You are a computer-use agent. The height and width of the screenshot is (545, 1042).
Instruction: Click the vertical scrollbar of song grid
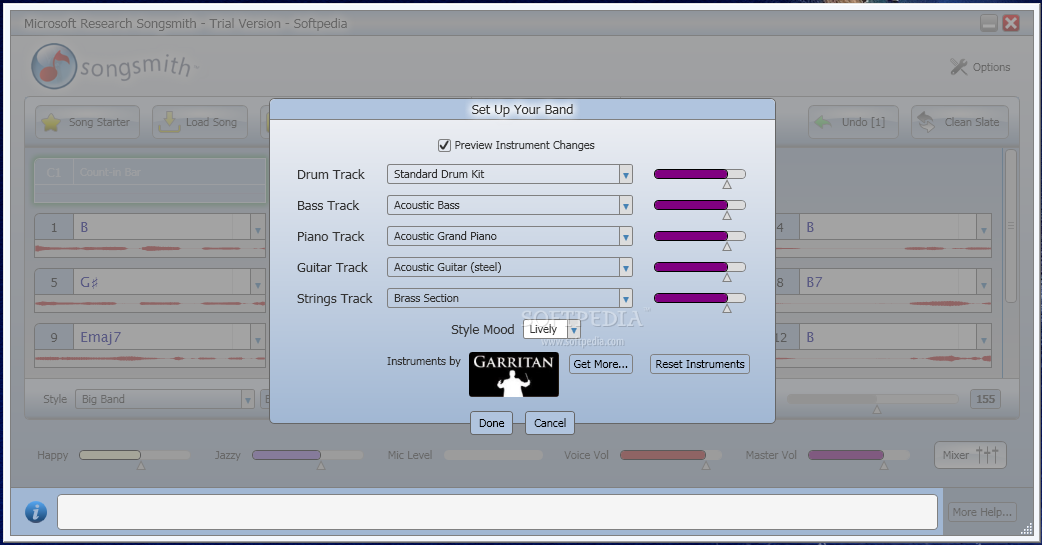pos(1011,226)
